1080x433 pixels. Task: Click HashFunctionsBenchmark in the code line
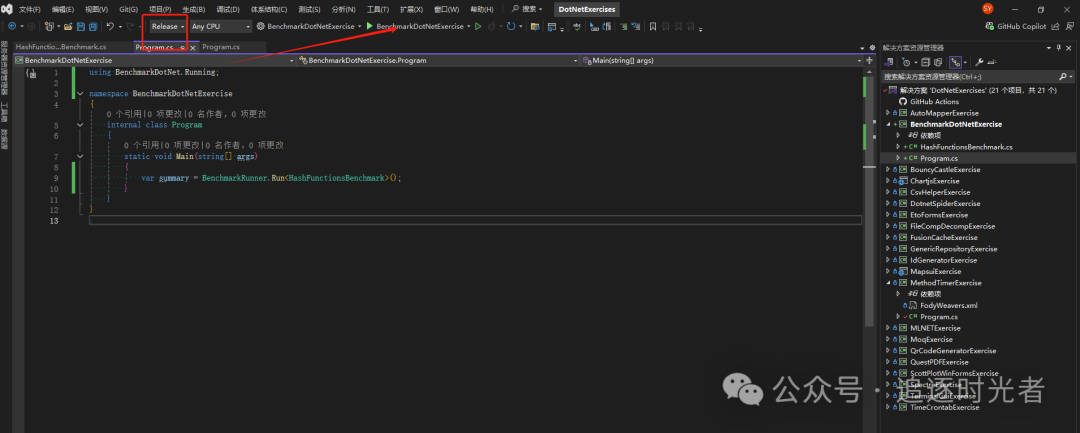click(336, 178)
